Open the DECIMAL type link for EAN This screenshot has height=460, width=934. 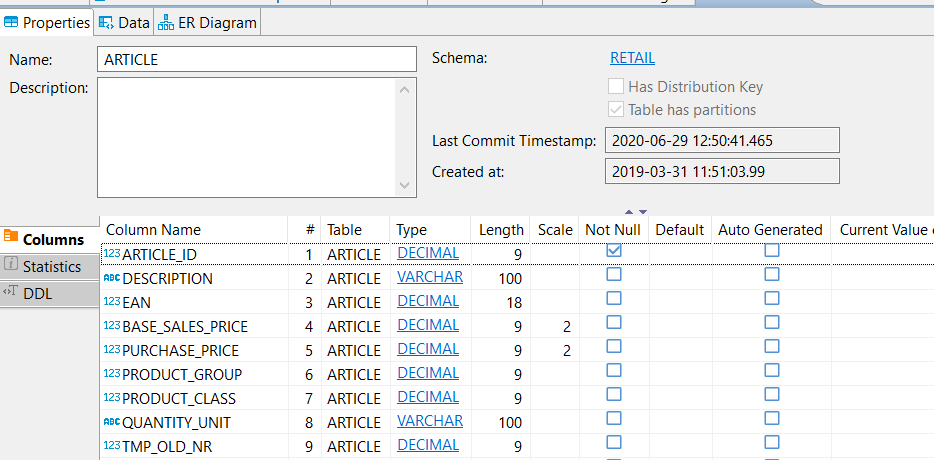pos(428,301)
